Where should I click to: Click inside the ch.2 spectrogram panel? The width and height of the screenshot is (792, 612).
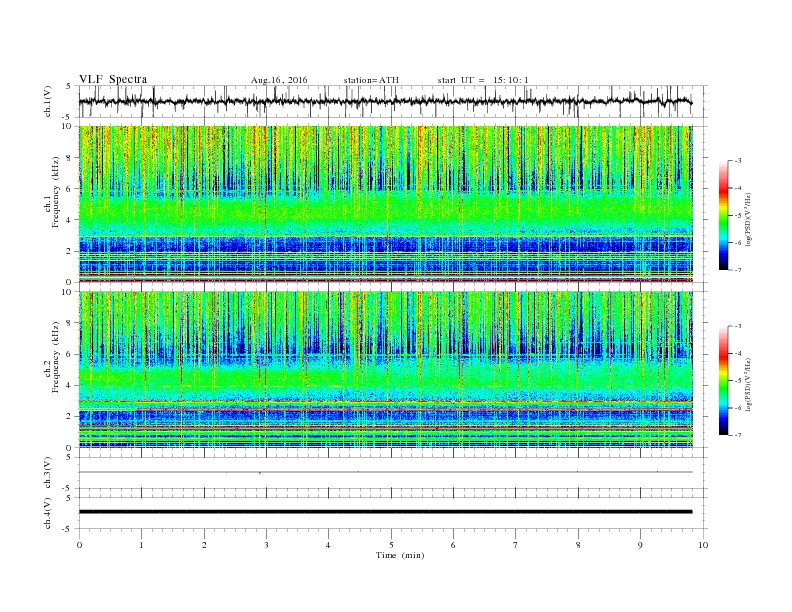386,370
